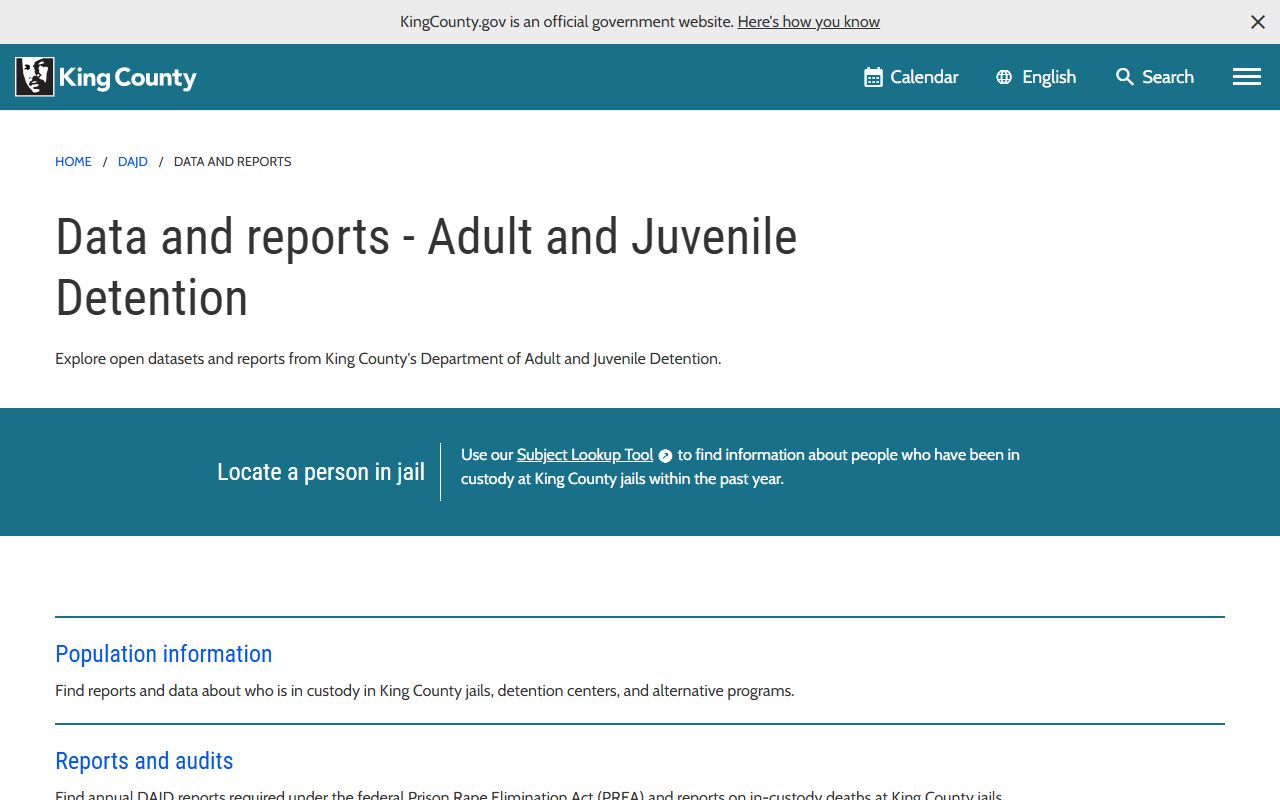Go to DAJD breadcrumb
This screenshot has height=800, width=1280.
point(133,161)
